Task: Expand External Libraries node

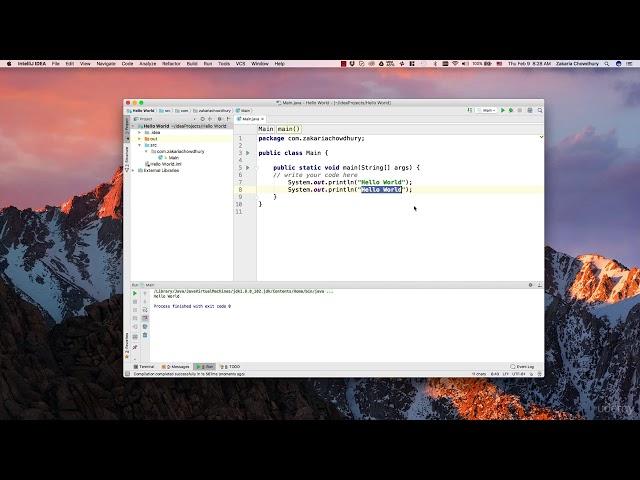Action: point(133,171)
